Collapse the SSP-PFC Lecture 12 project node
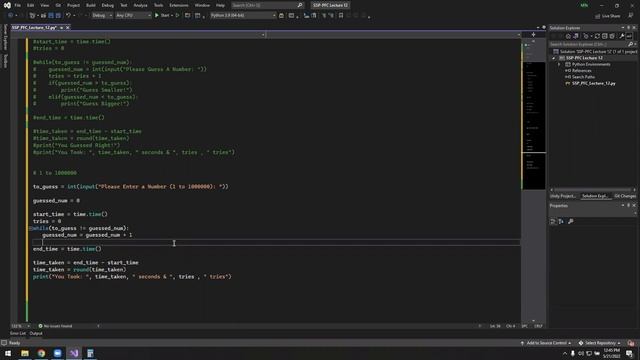Viewport: 640px width, 360px height. point(554,58)
